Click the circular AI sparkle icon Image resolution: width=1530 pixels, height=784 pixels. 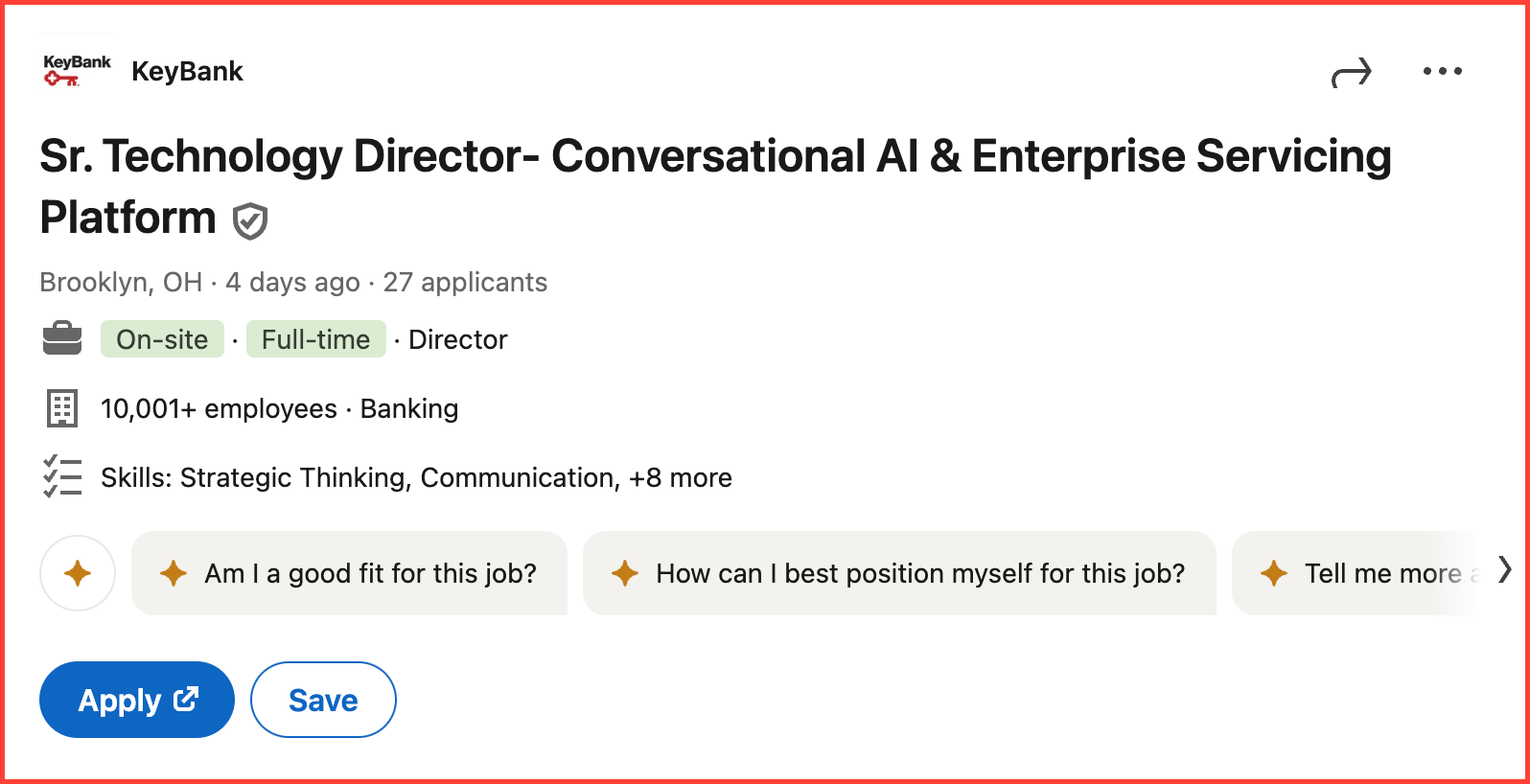coord(77,573)
